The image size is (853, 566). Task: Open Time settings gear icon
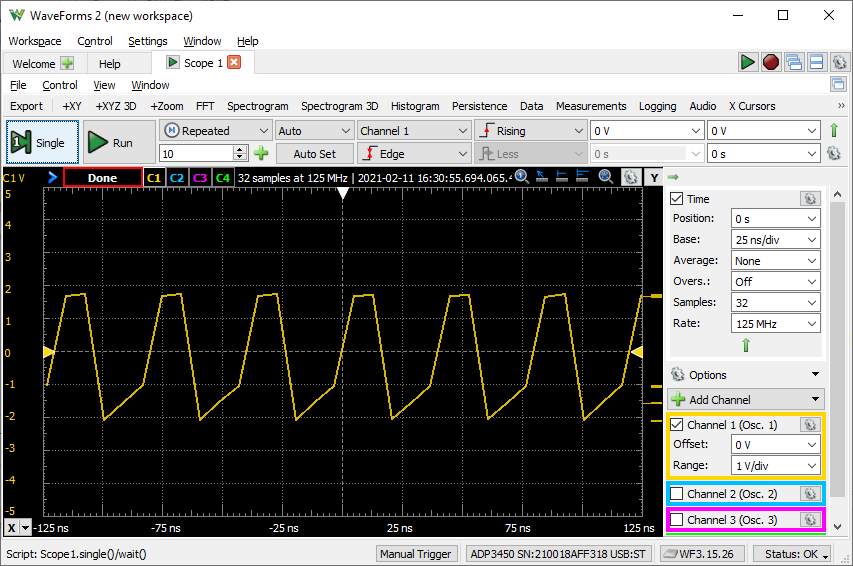tap(810, 199)
